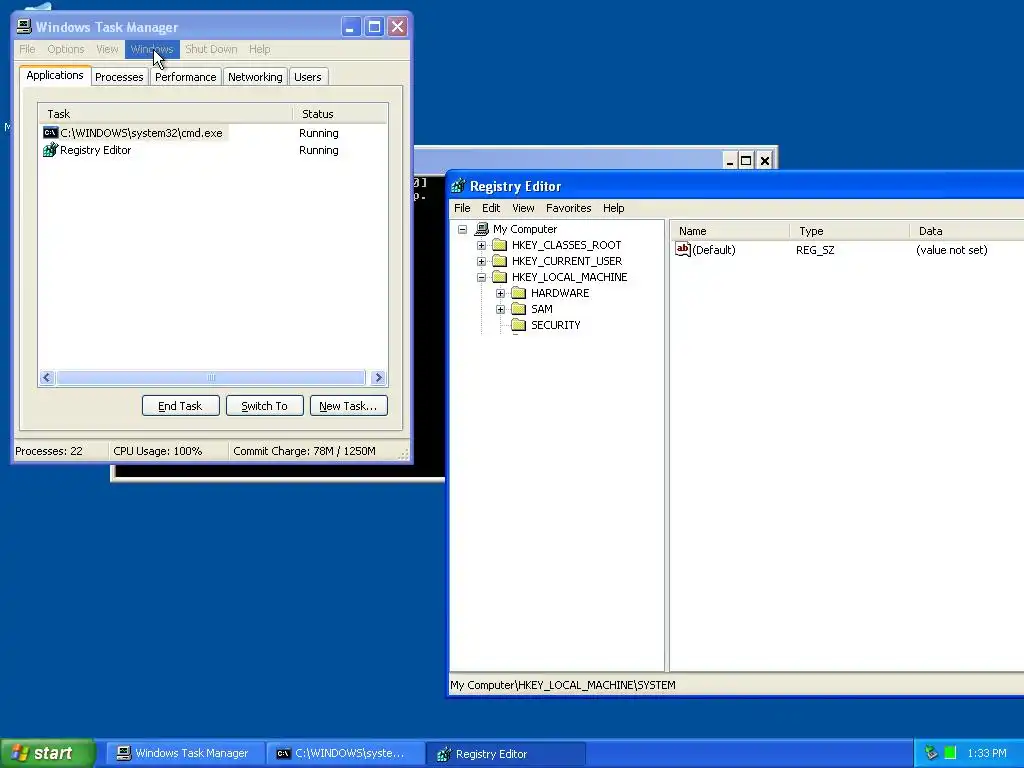
Task: Click the (Default) string value icon
Action: pos(682,249)
